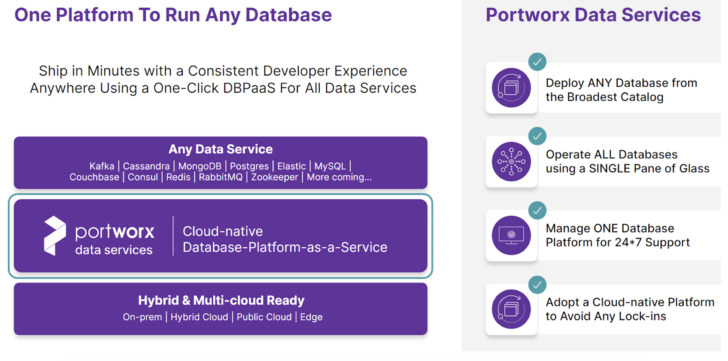Click the Adopt a Cloud-native Platform icon
This screenshot has width=728, height=361.
[511, 309]
